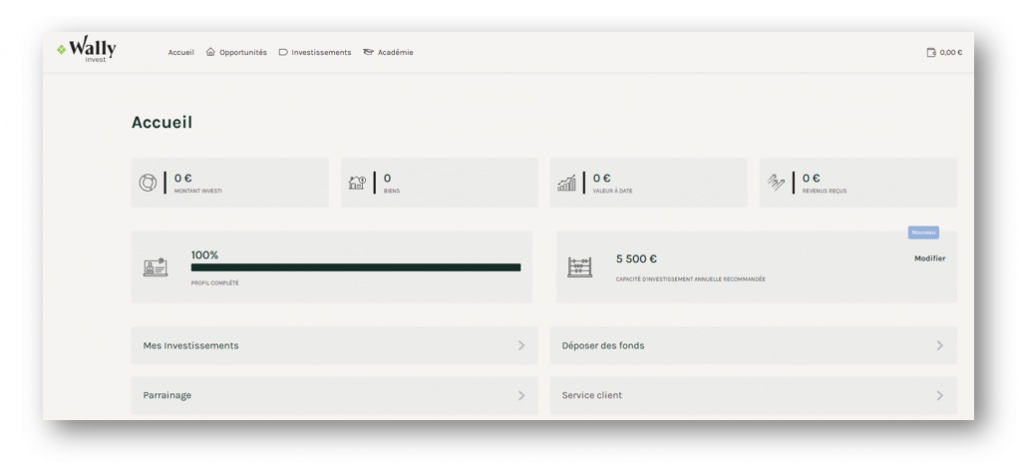Click the 5 500 € capacity value
Image resolution: width=1024 pixels, height=467 pixels.
(x=636, y=259)
